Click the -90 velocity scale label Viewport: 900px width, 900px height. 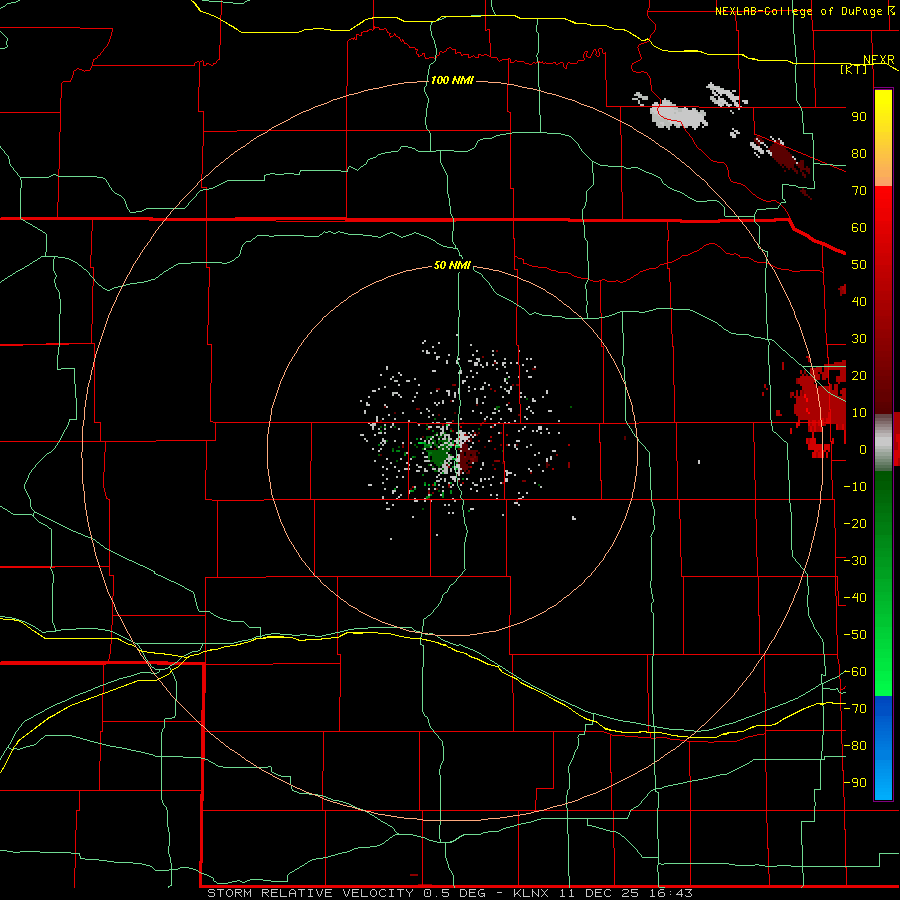pyautogui.click(x=855, y=783)
